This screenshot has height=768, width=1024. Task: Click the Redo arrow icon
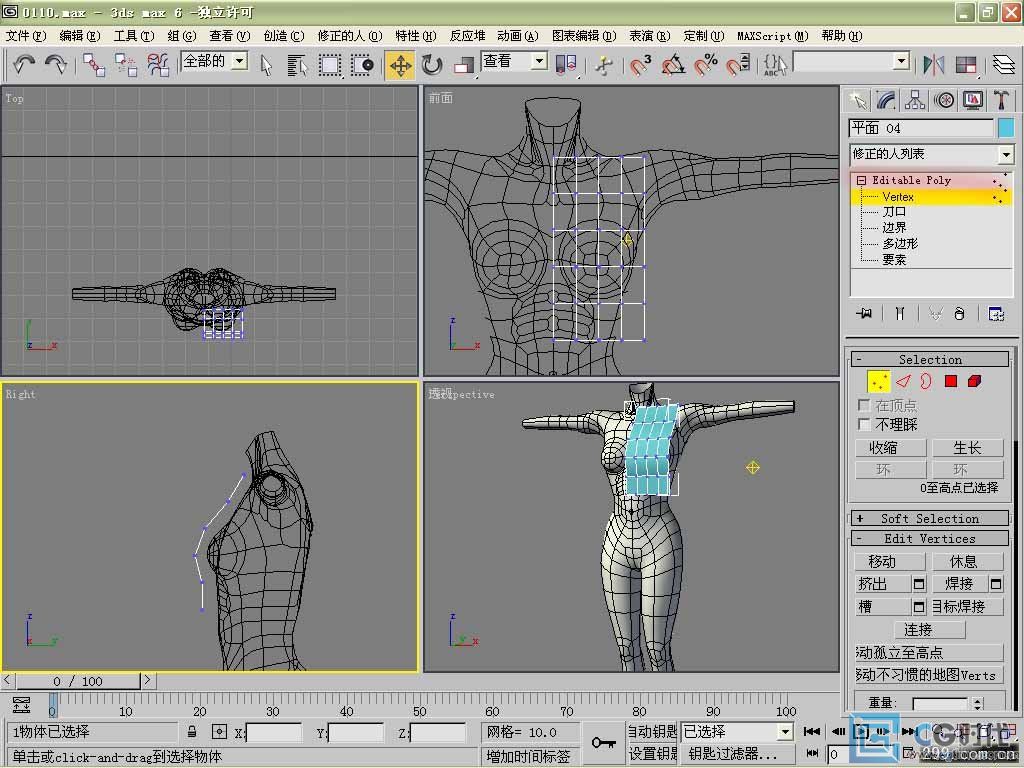click(56, 64)
